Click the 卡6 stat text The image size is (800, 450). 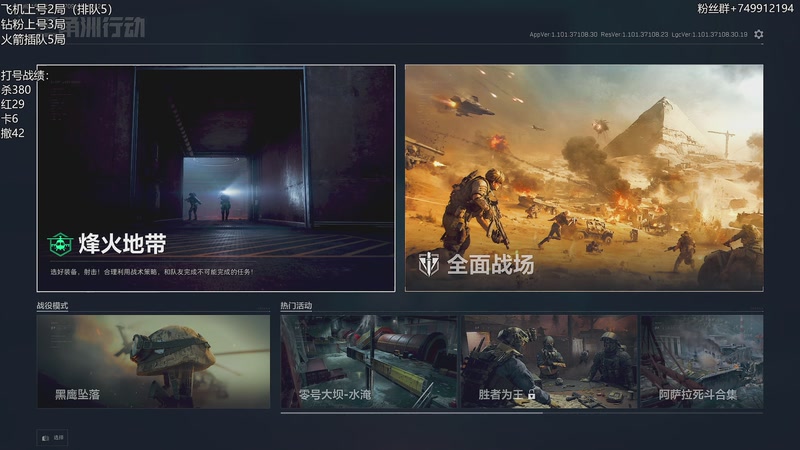tap(10, 119)
